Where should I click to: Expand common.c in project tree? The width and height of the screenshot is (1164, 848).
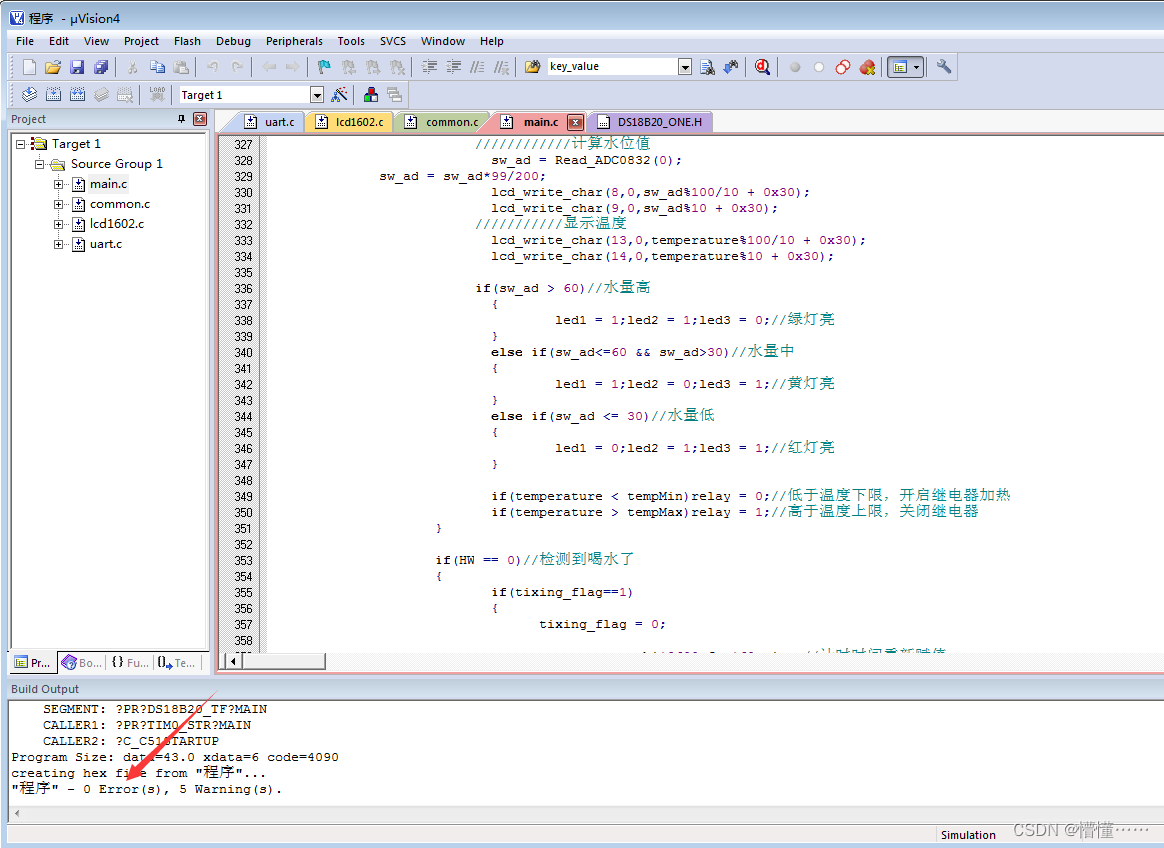coord(58,204)
